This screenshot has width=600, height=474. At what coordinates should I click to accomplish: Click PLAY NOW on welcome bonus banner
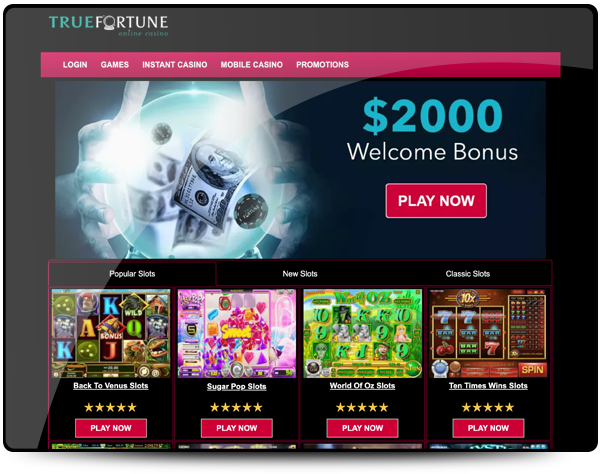(x=436, y=201)
